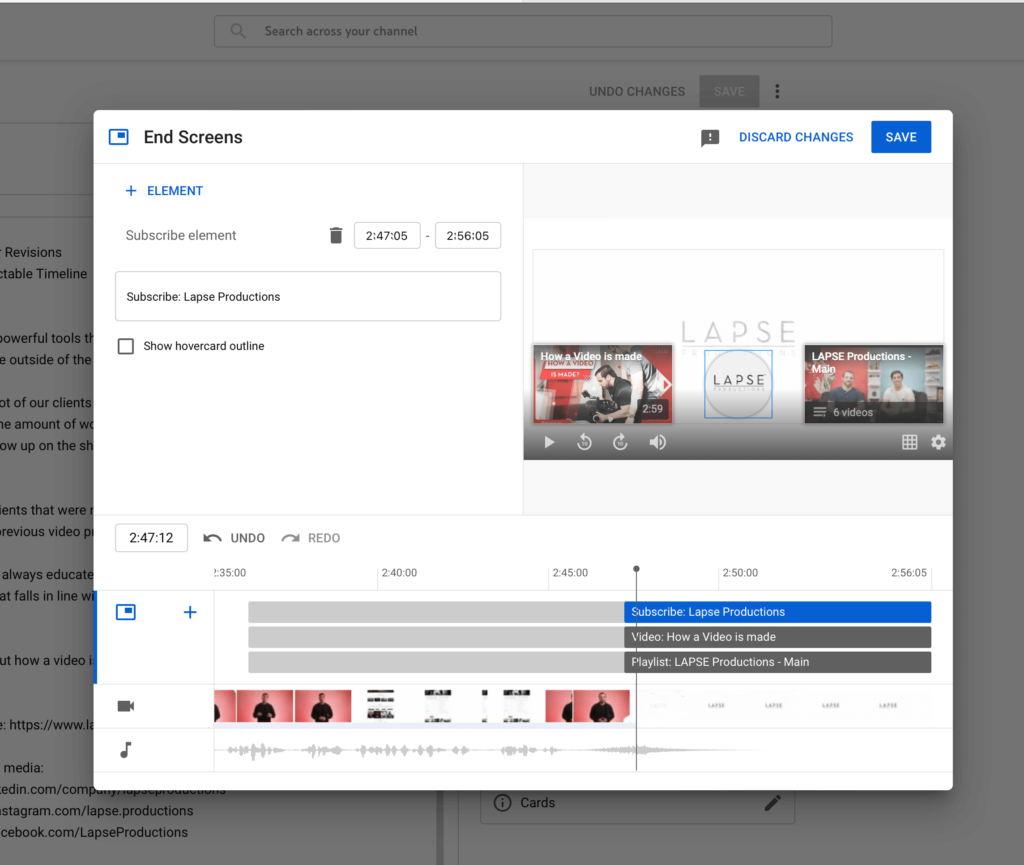Open the three-dot options menu
1024x865 pixels.
777,91
